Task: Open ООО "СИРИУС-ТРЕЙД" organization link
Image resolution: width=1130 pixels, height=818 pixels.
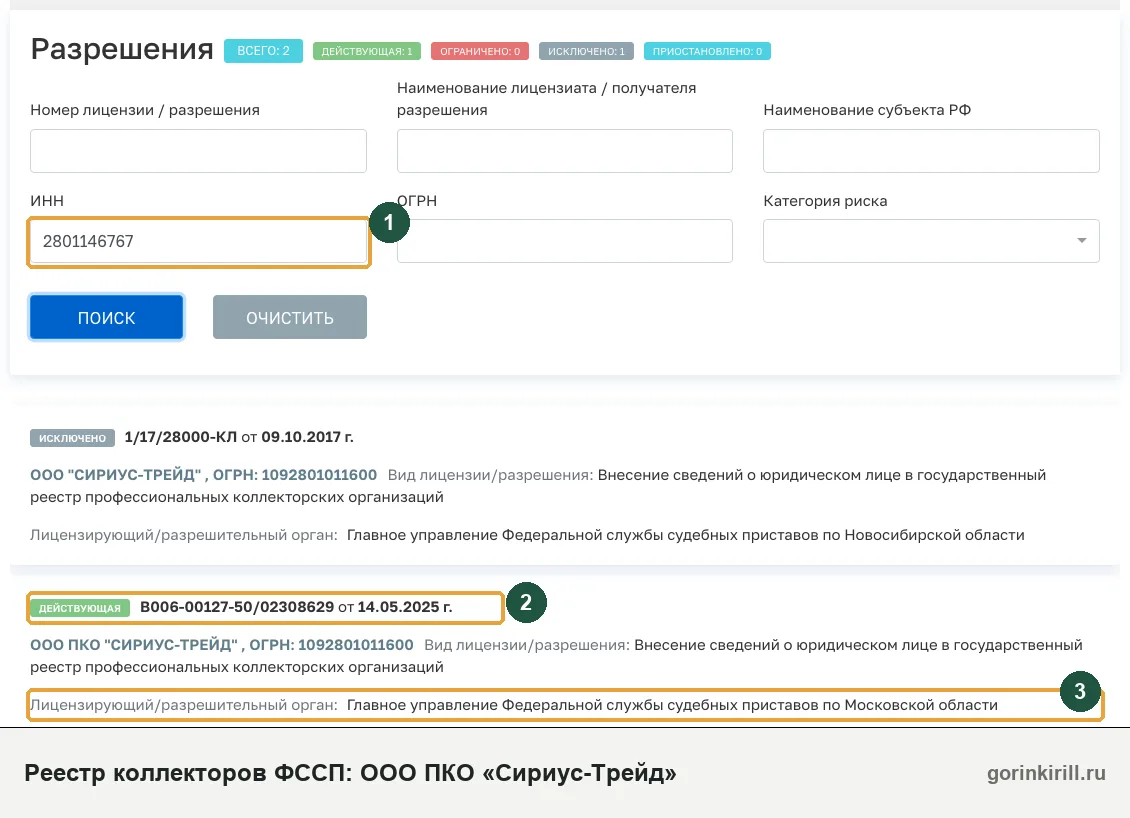Action: click(203, 475)
